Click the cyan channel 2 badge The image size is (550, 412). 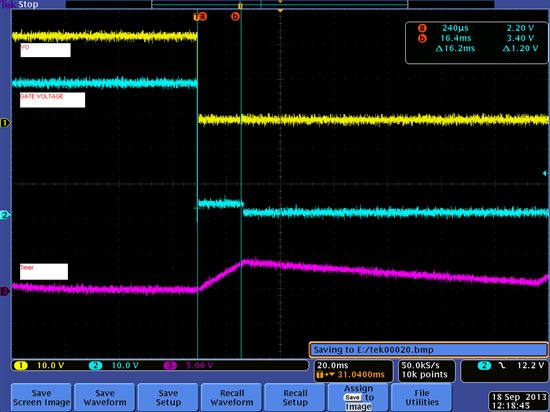[95, 365]
